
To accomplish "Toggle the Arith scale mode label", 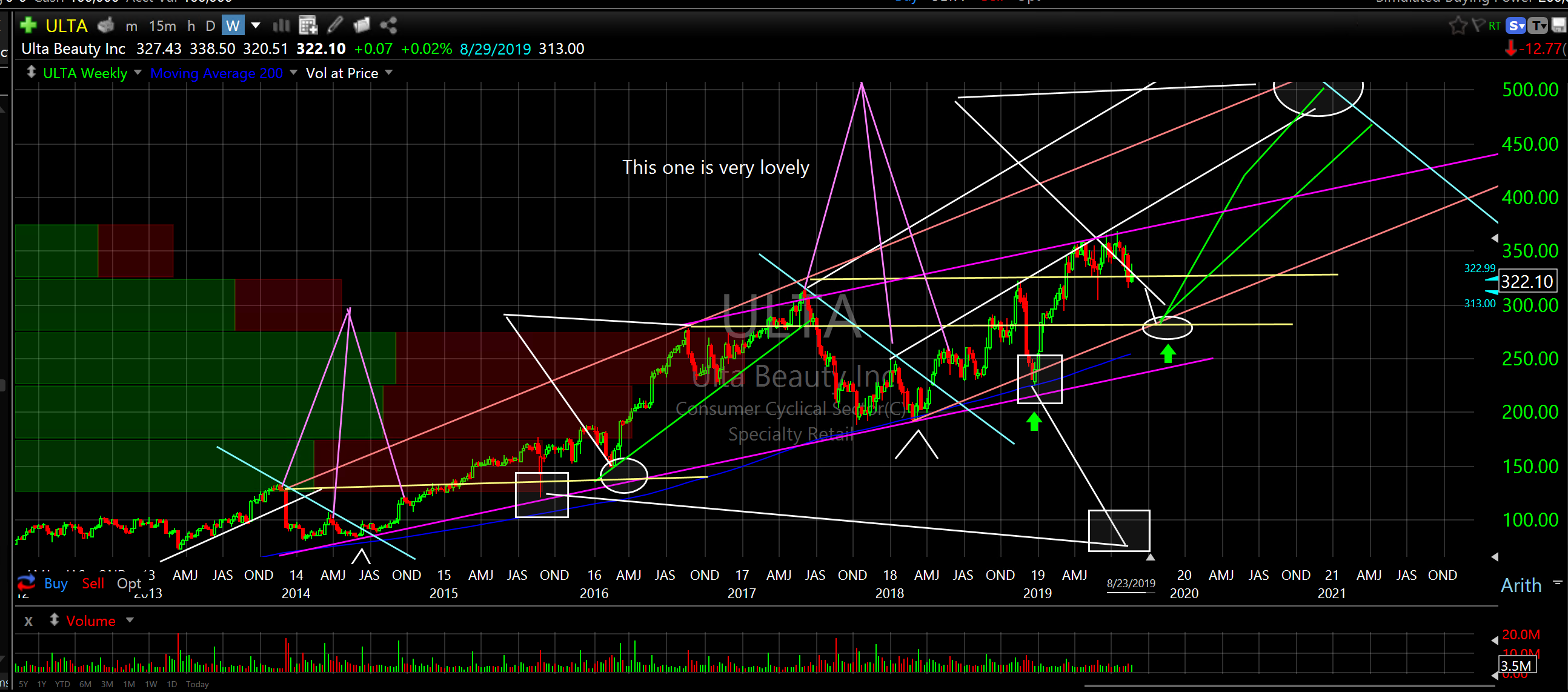I will click(1521, 585).
